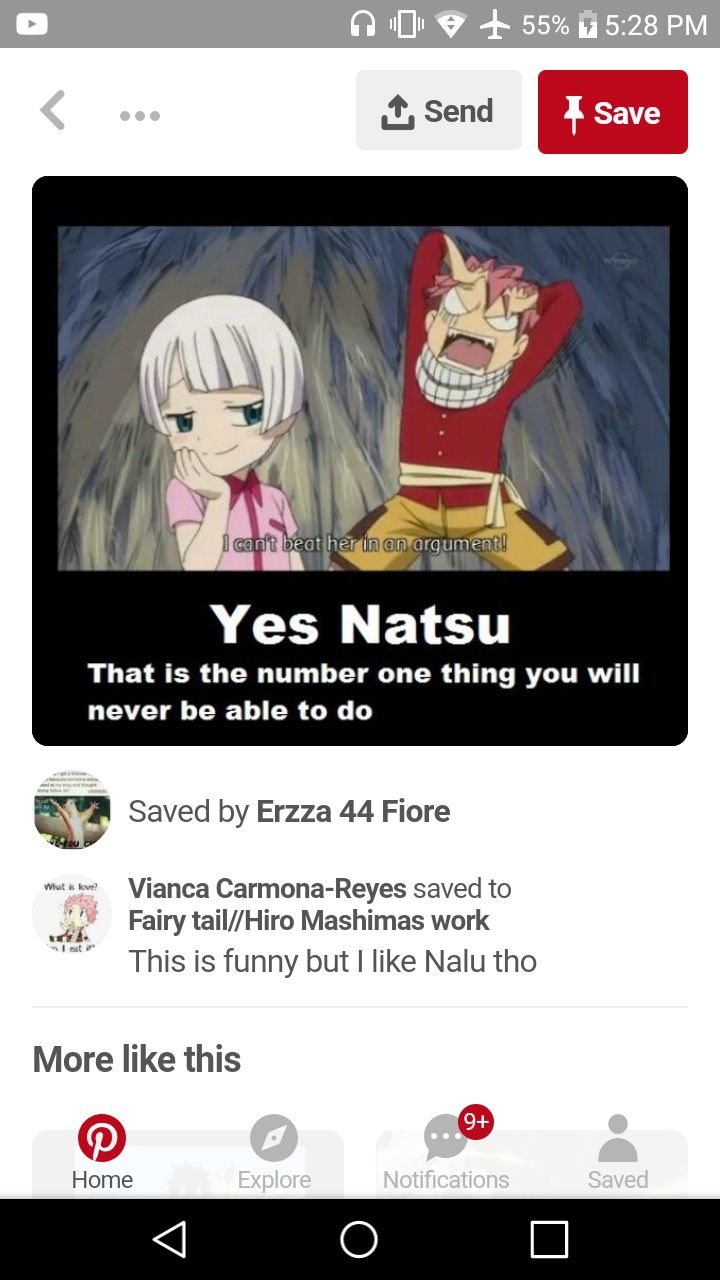The width and height of the screenshot is (720, 1280).
Task: Go to the Home tab
Action: pos(102,1155)
